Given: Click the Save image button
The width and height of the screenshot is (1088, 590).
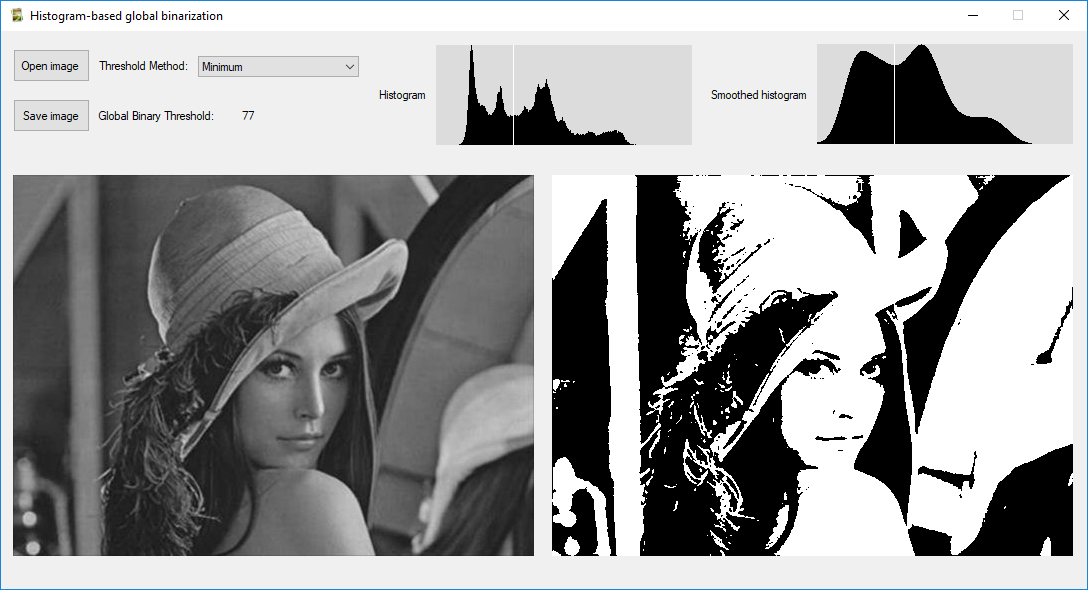Looking at the screenshot, I should 51,116.
